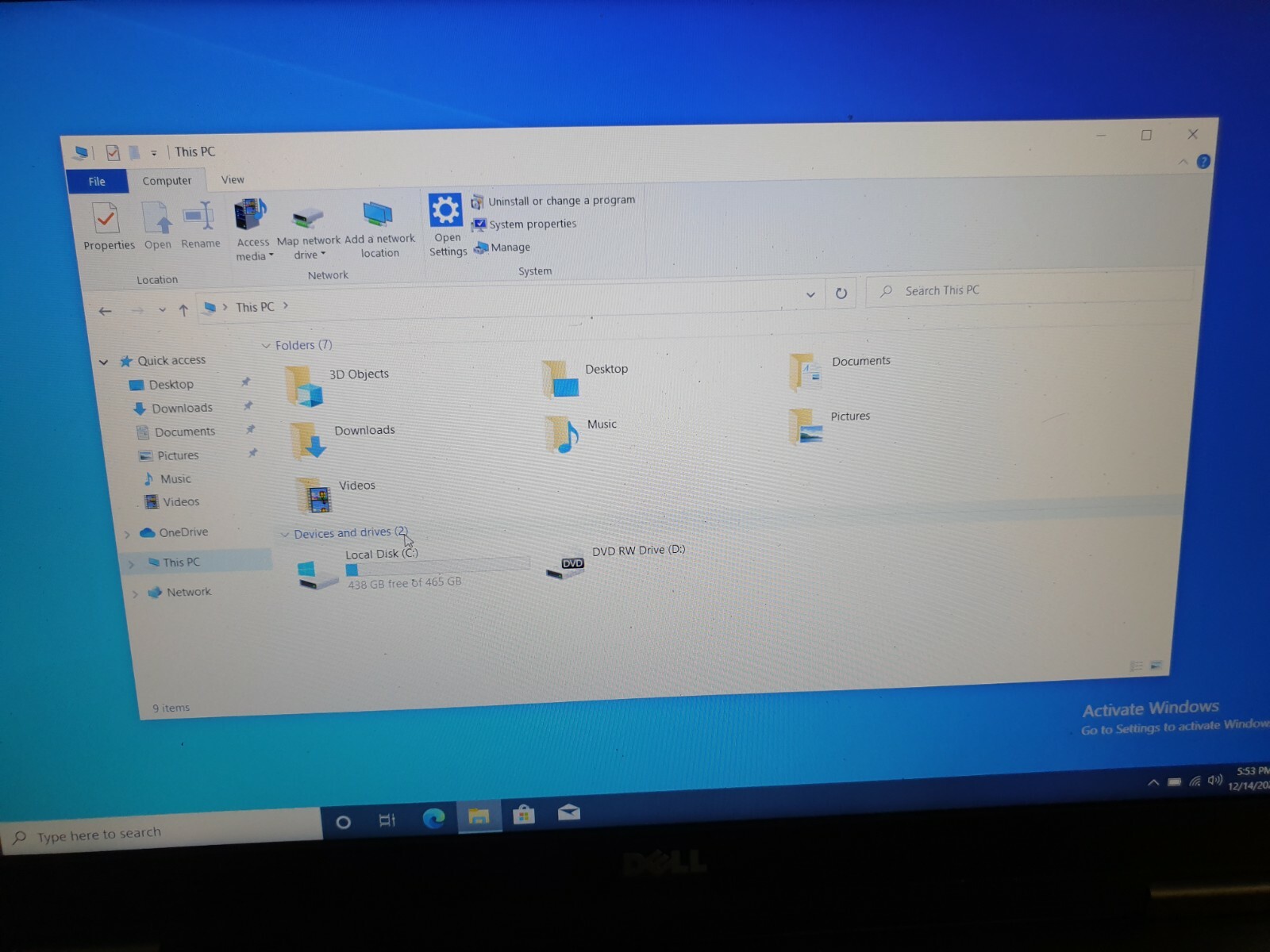Switch to the View ribbon tab

233,180
